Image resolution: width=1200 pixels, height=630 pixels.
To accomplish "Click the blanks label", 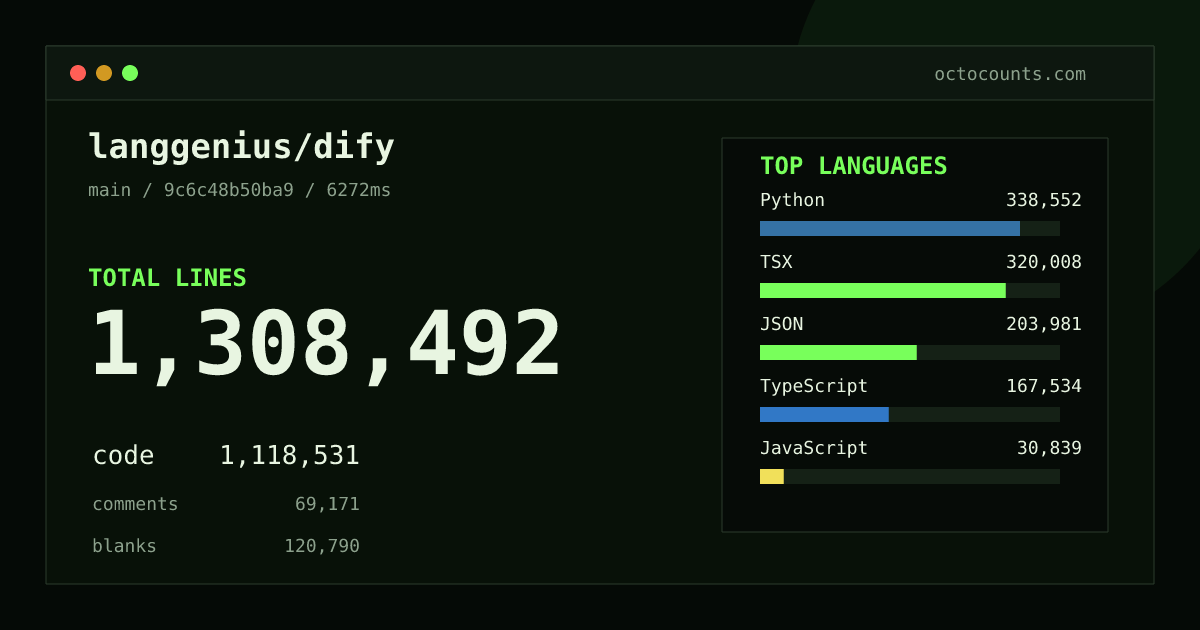I will (x=124, y=546).
